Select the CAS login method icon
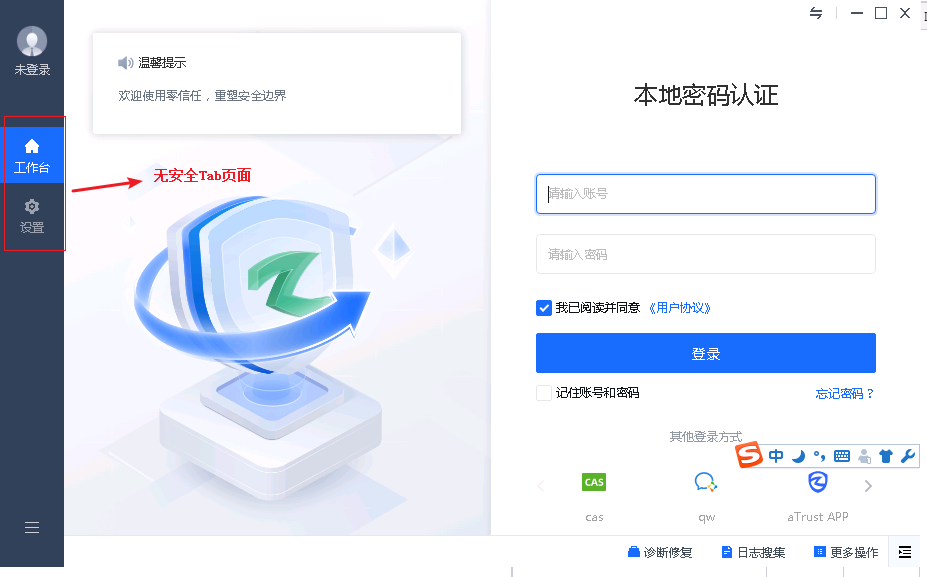Screen dimensions: 927x577 pos(594,482)
